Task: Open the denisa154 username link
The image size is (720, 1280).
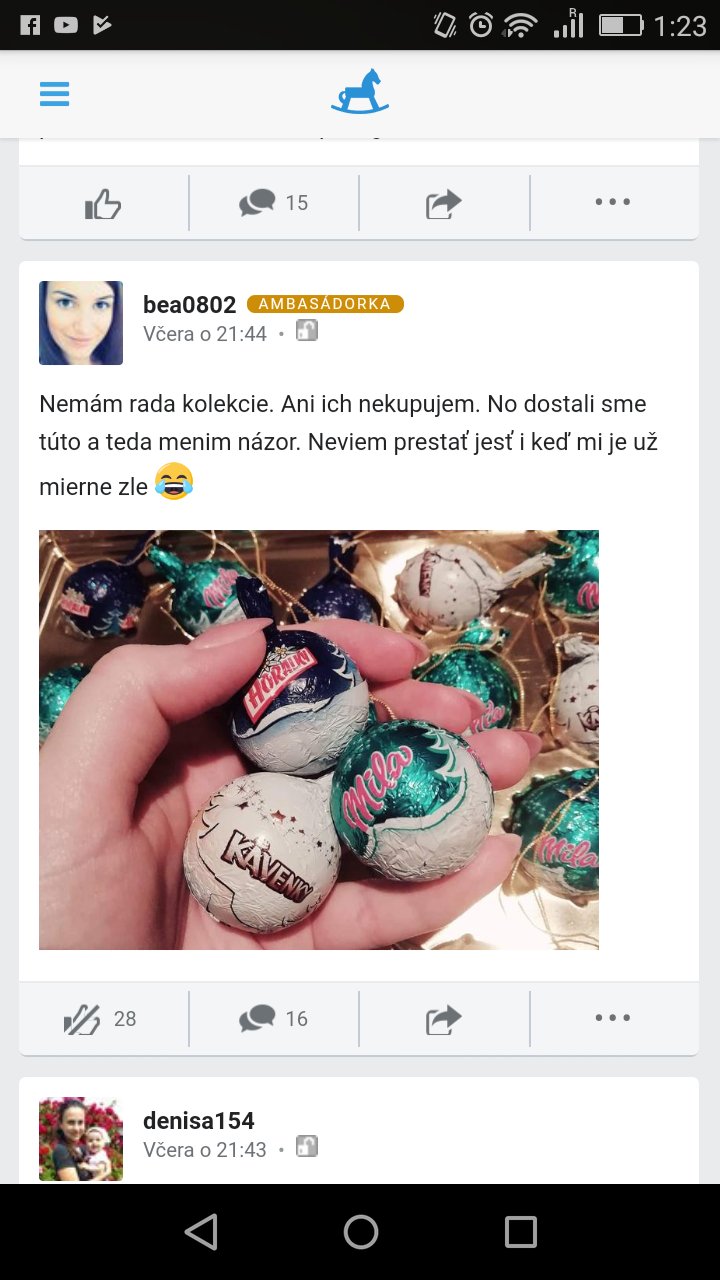Action: click(199, 1121)
